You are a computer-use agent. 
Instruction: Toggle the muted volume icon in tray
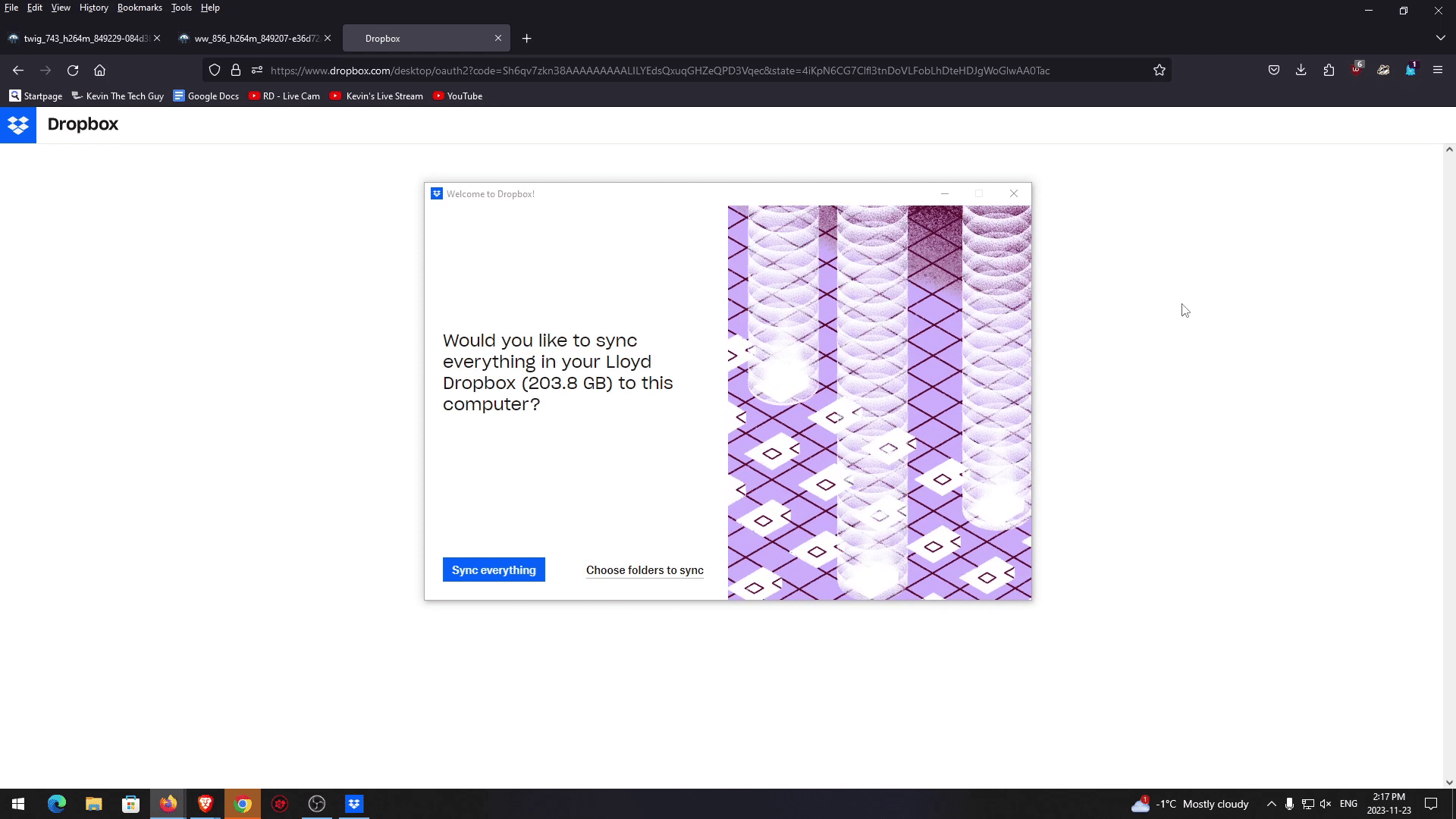[1325, 804]
